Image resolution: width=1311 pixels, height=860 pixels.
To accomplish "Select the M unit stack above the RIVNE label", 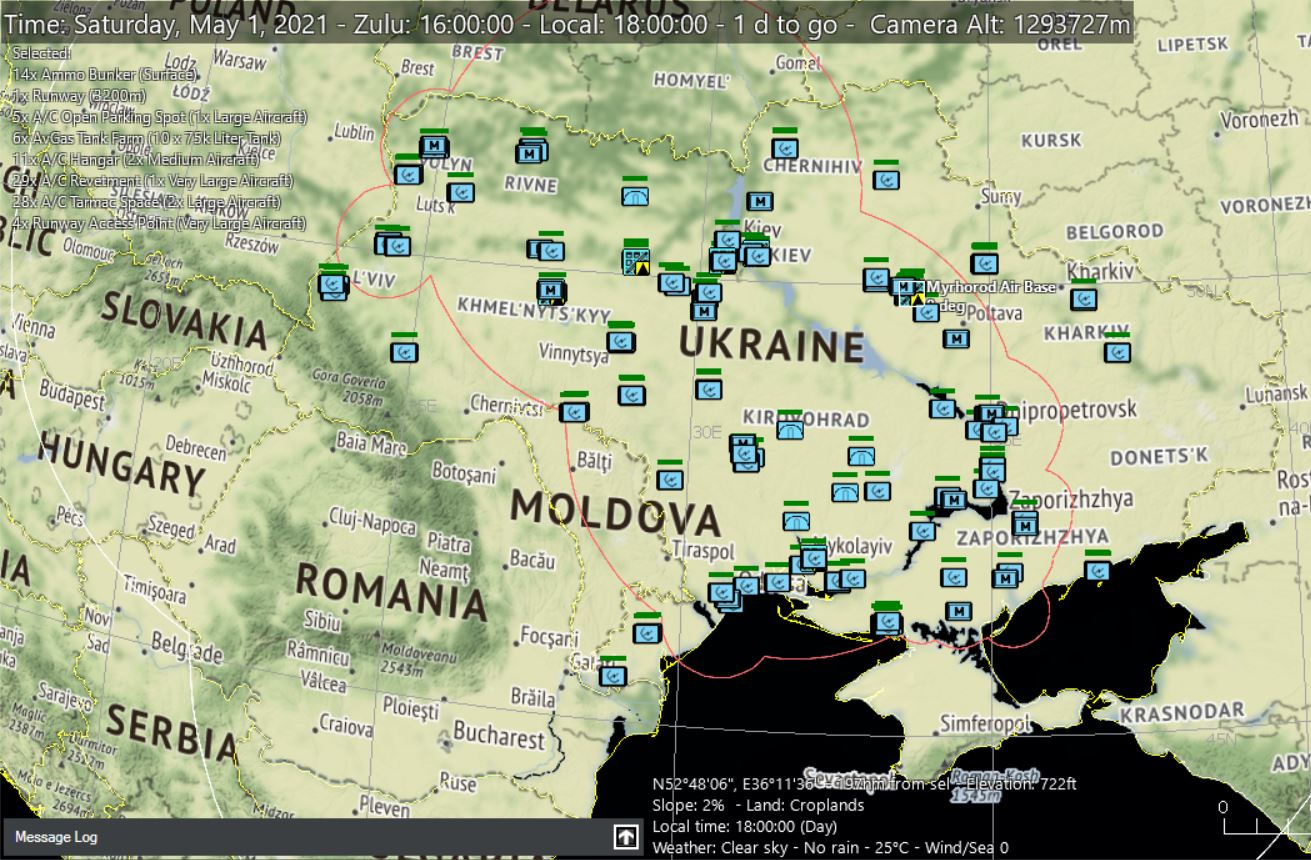I will point(531,151).
